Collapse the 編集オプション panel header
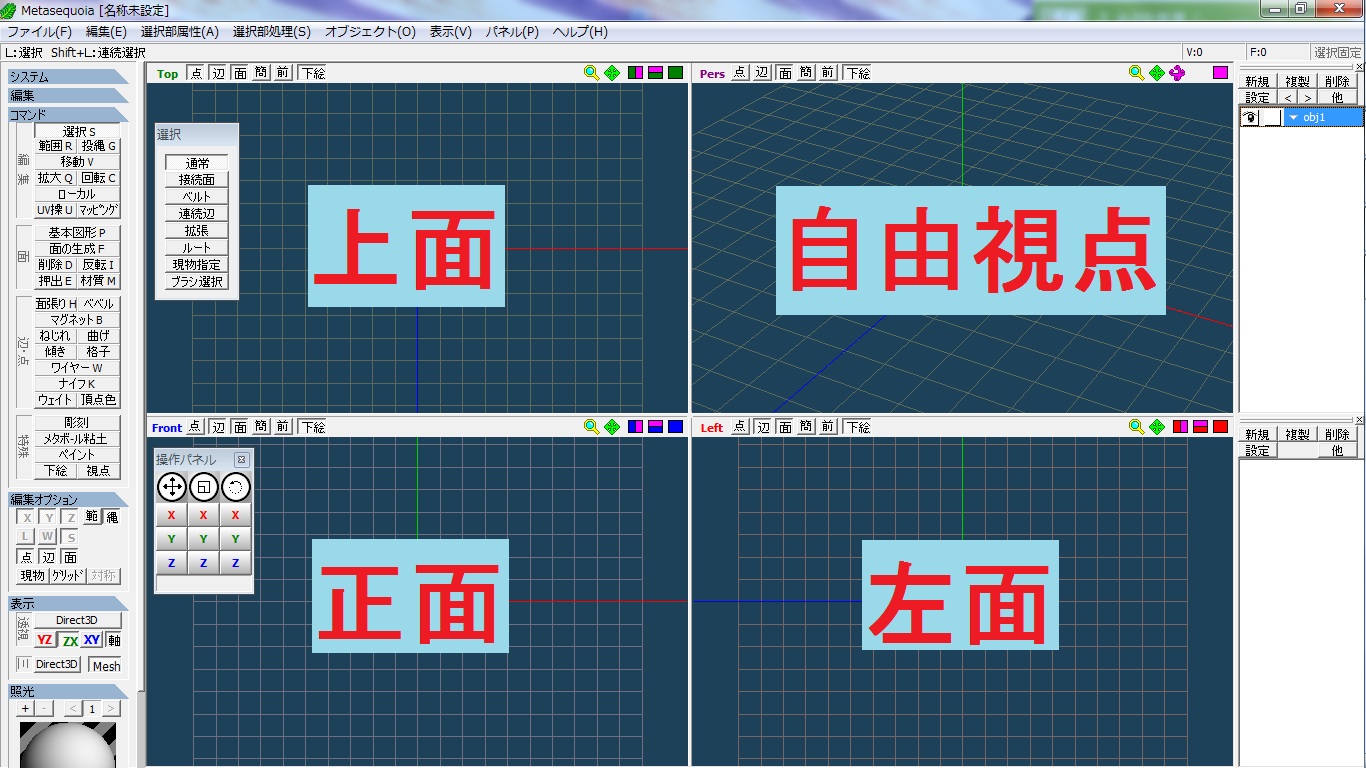1366x768 pixels. [x=69, y=500]
